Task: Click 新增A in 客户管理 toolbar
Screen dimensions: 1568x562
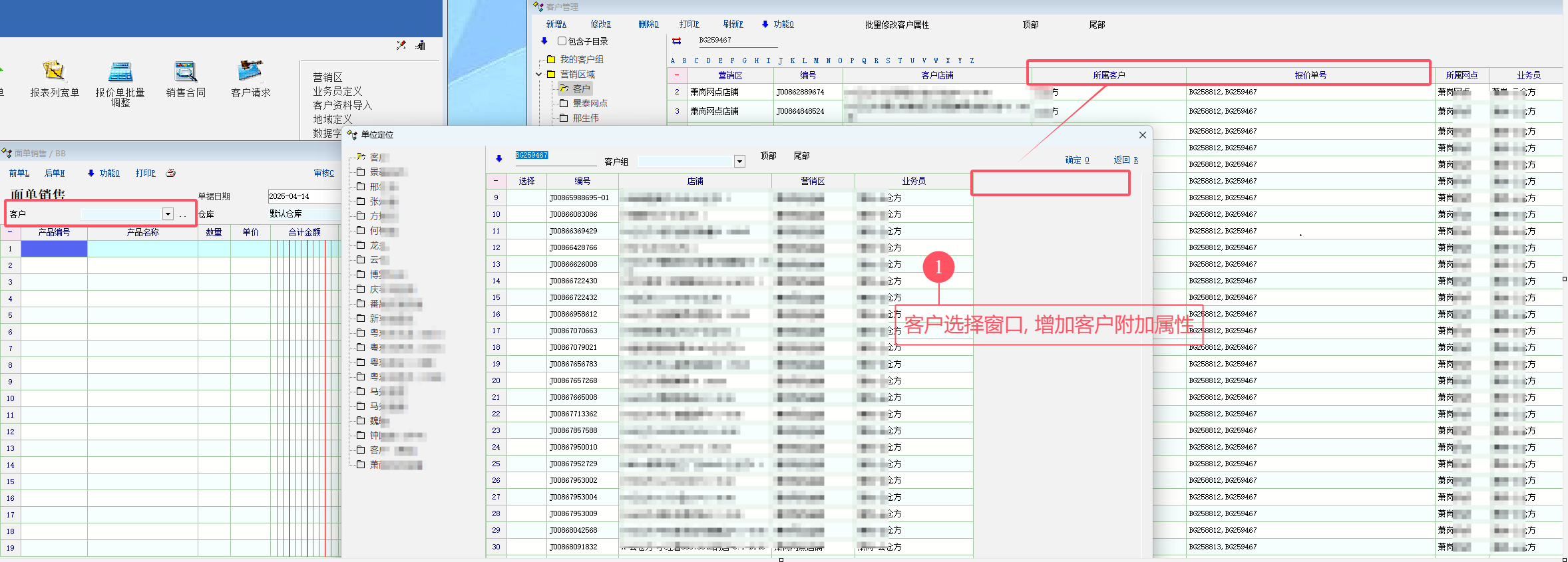Action: [x=556, y=25]
